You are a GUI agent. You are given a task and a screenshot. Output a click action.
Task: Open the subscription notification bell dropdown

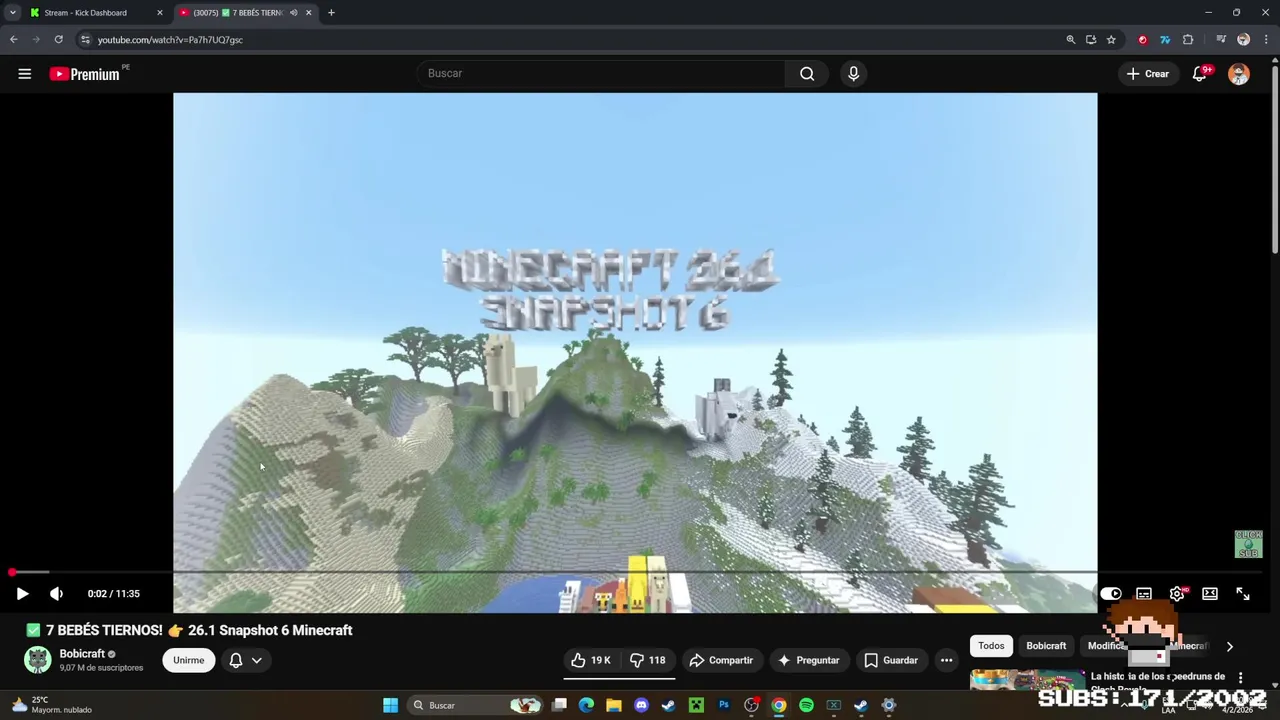(246, 660)
